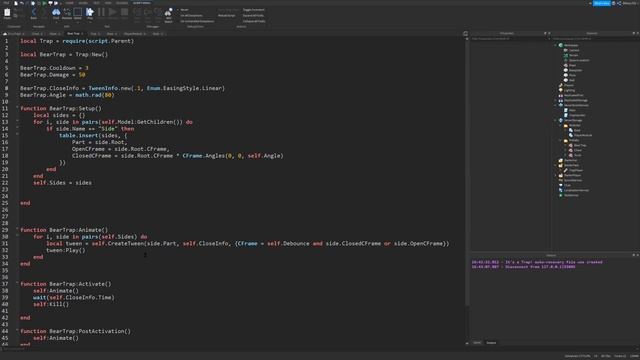Select the Bear Trap script tab
This screenshot has height=360, width=640.
[x=74, y=33]
